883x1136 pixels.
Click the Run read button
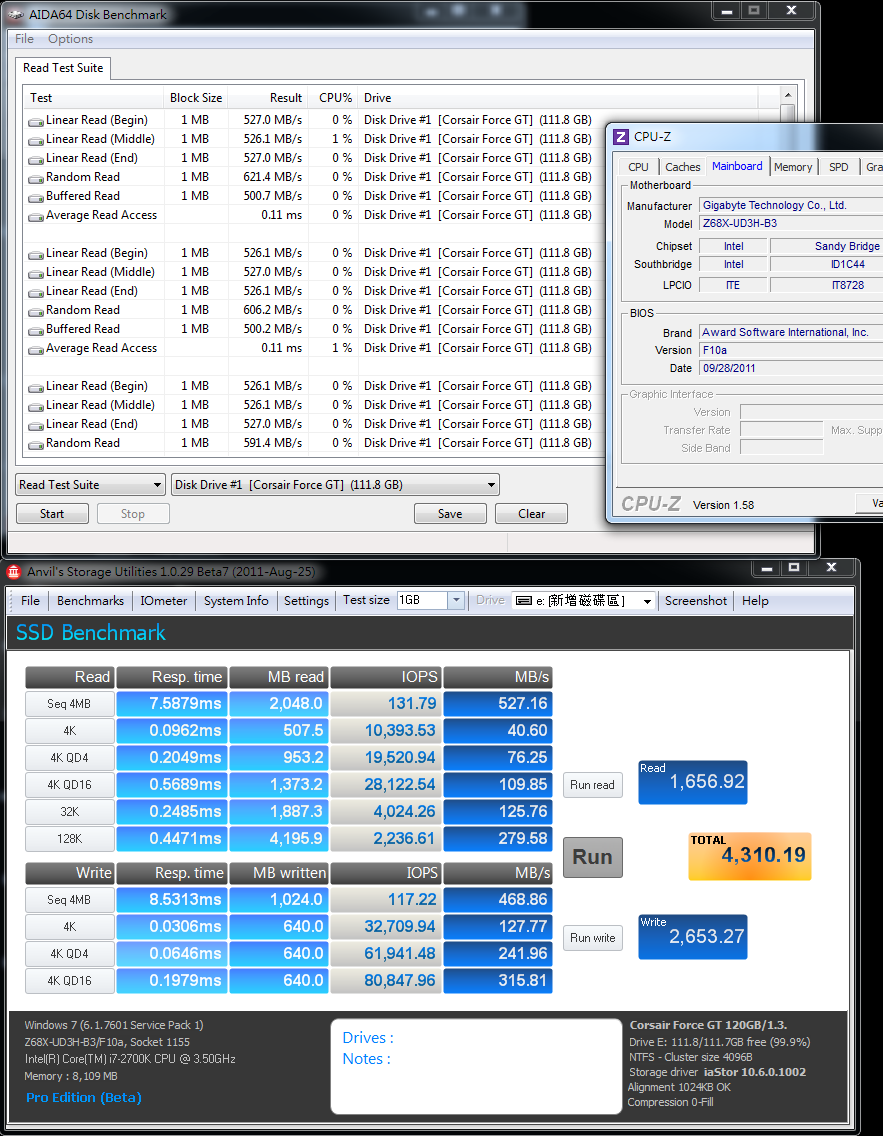[x=593, y=785]
